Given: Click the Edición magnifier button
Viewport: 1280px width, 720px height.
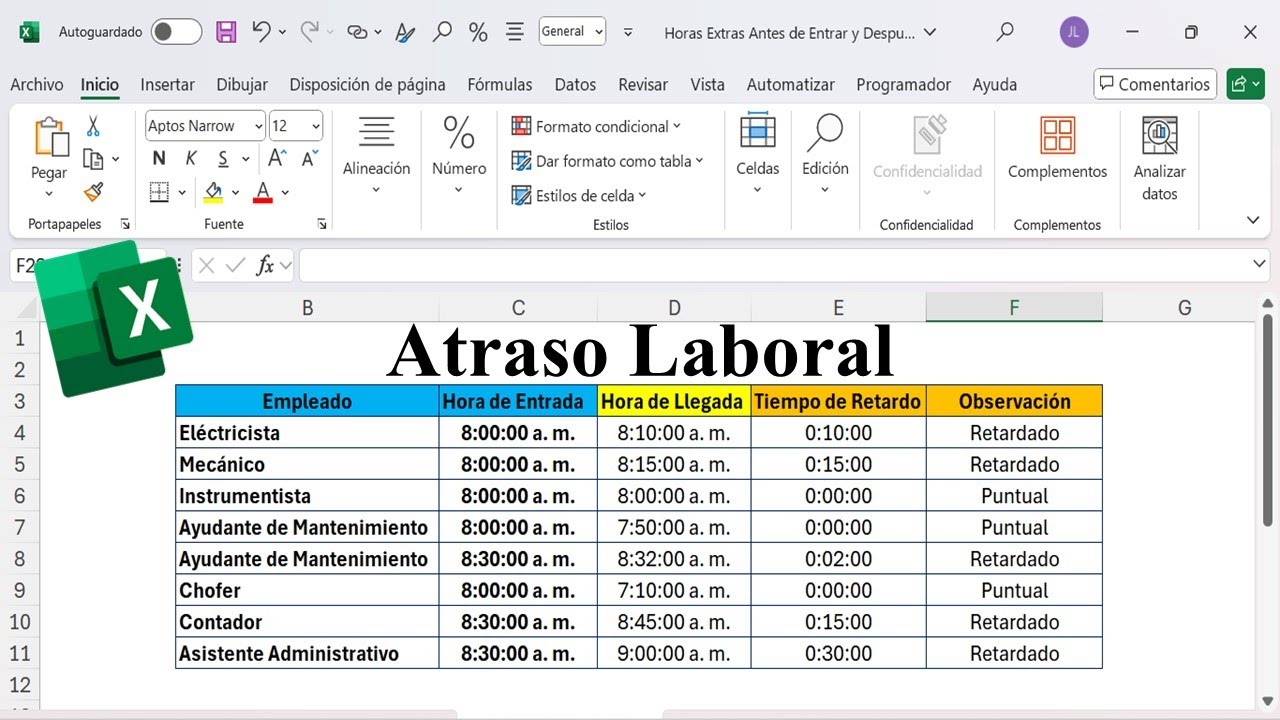Looking at the screenshot, I should pos(825,156).
